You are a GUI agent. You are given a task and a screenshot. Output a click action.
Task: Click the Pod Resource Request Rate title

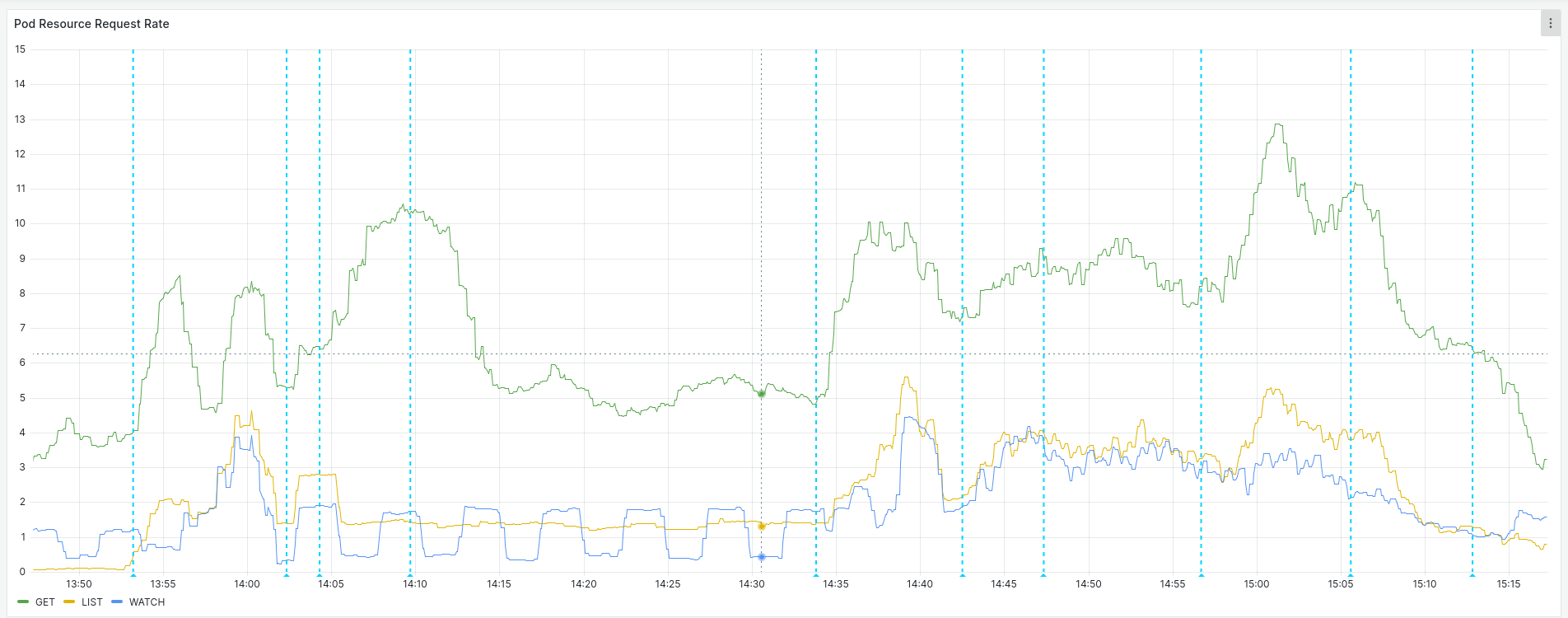[x=91, y=24]
